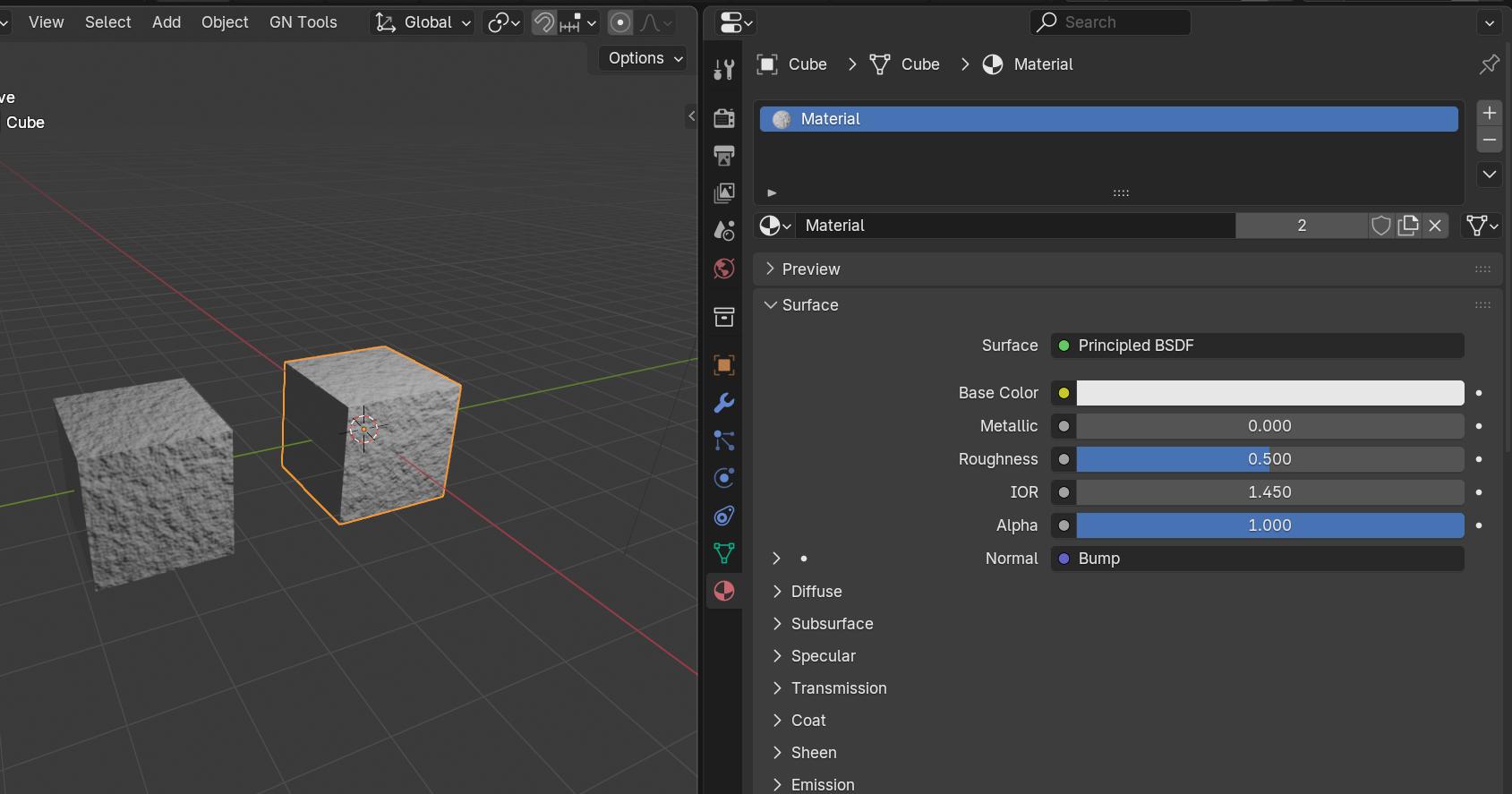Open the Output properties tab

pyautogui.click(x=724, y=156)
